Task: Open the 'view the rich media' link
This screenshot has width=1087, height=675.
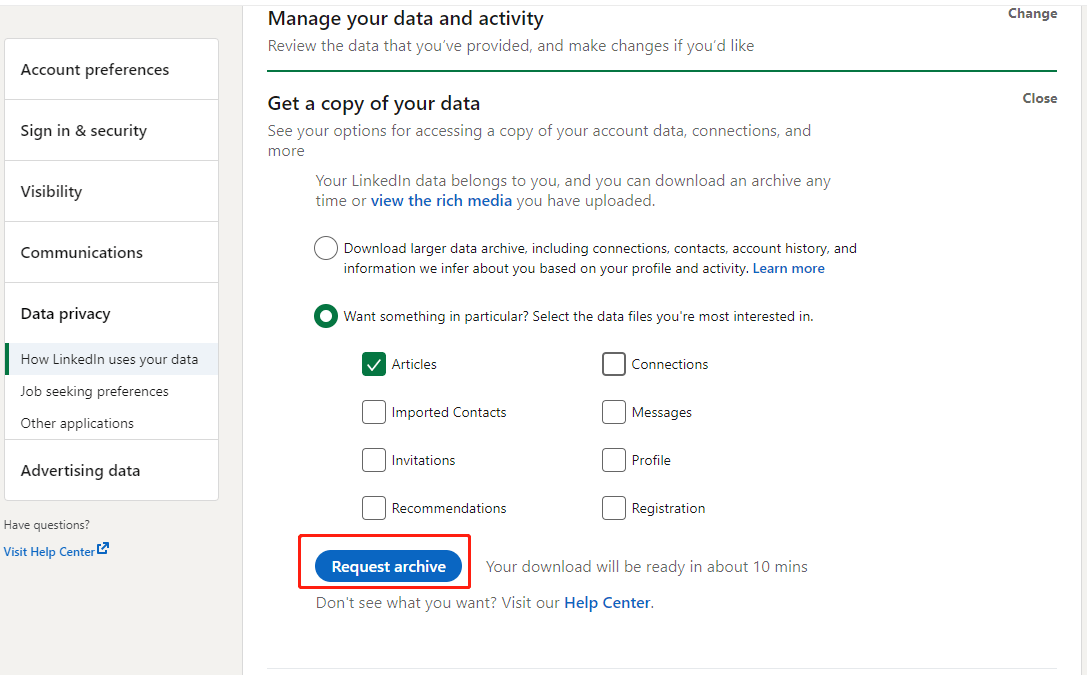Action: click(441, 200)
